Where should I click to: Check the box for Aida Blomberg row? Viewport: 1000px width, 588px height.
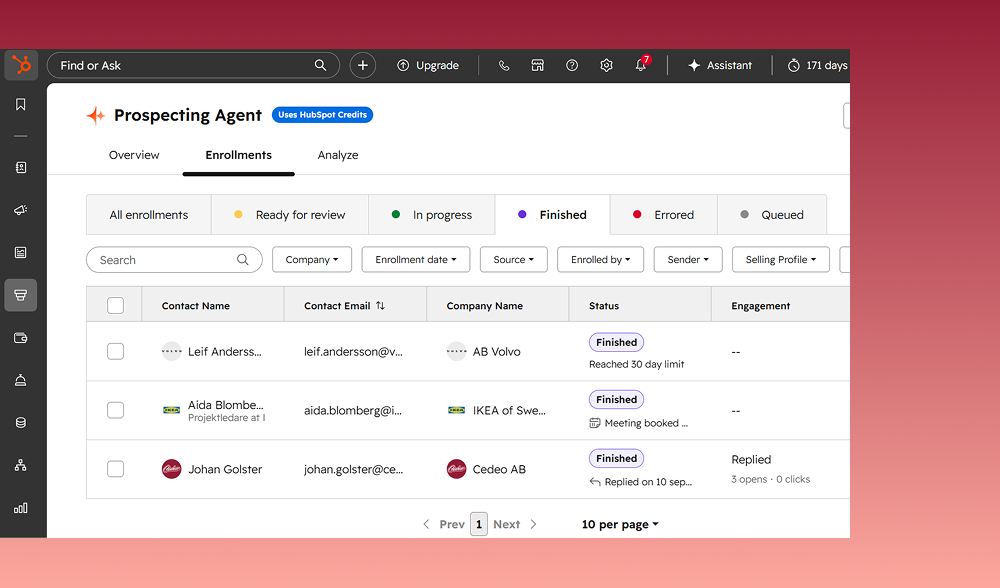[115, 410]
